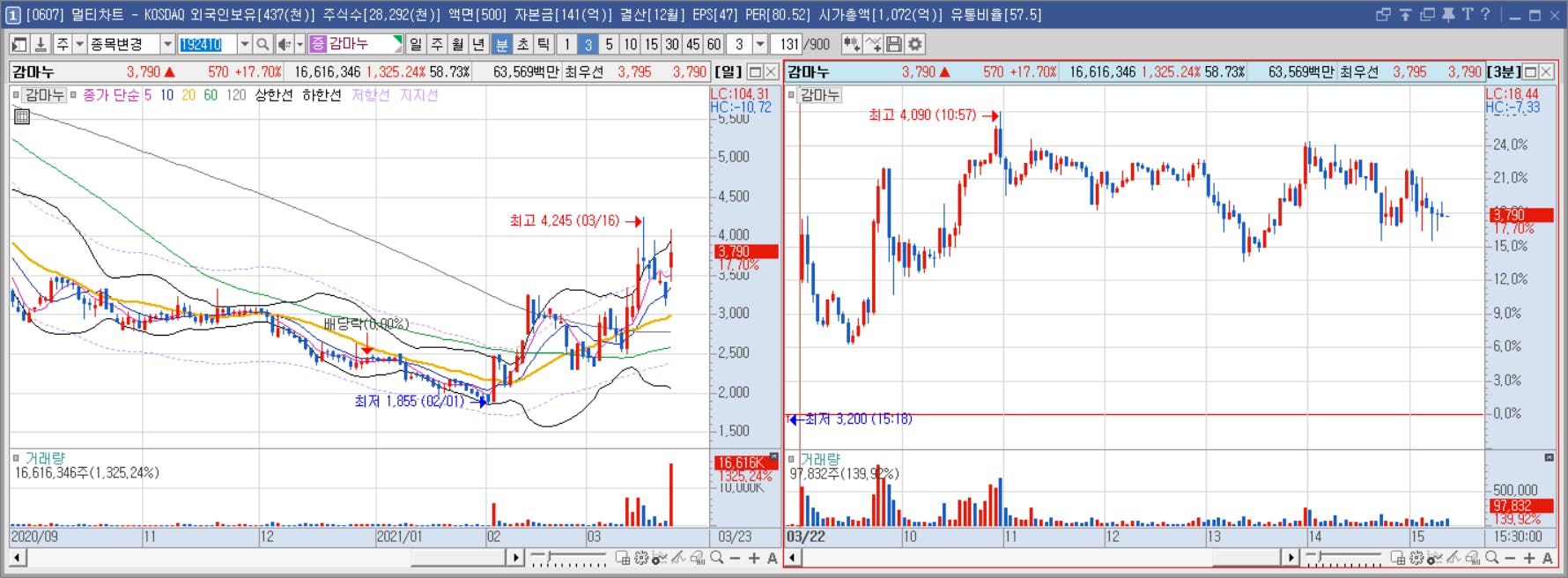
Task: Click the pin window icon in title bar
Action: (x=1448, y=14)
